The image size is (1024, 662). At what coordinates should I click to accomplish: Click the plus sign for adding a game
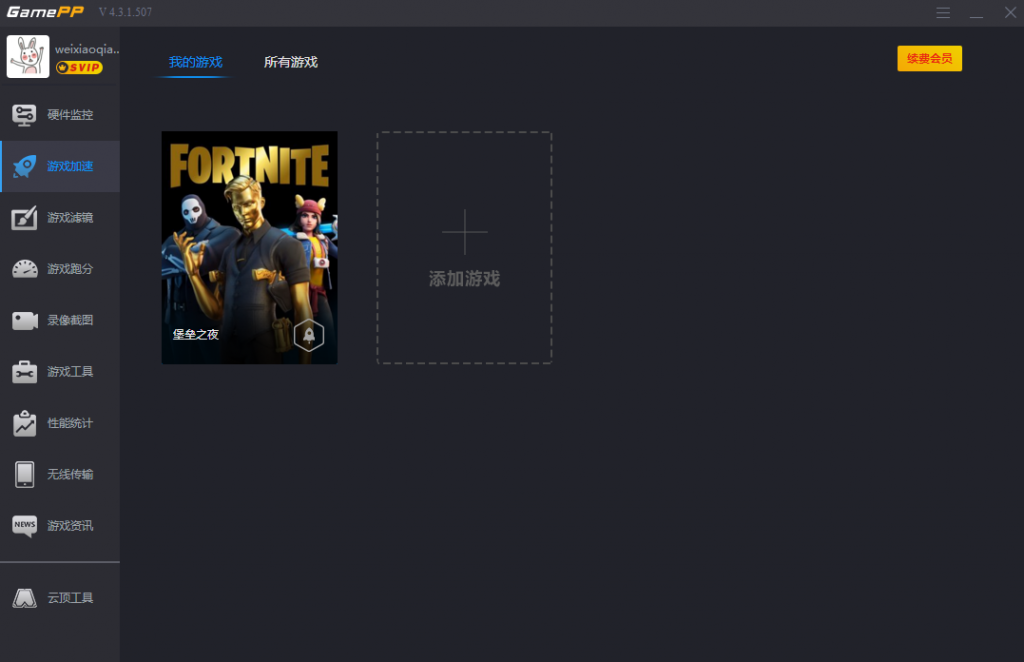click(464, 232)
